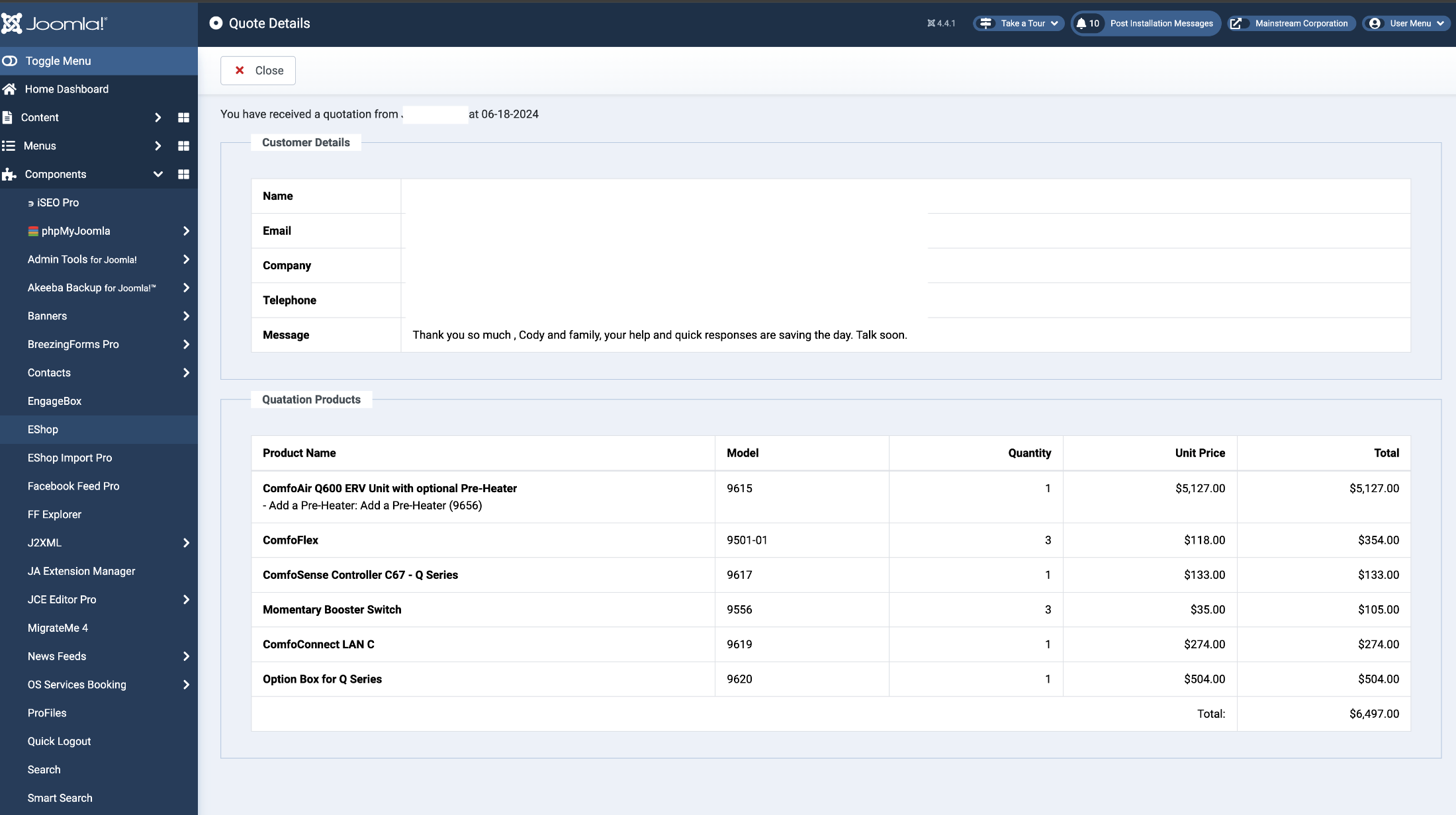Screen dimensions: 1456x815
Task: Click the phpMyJoomla colored icon
Action: click(33, 232)
